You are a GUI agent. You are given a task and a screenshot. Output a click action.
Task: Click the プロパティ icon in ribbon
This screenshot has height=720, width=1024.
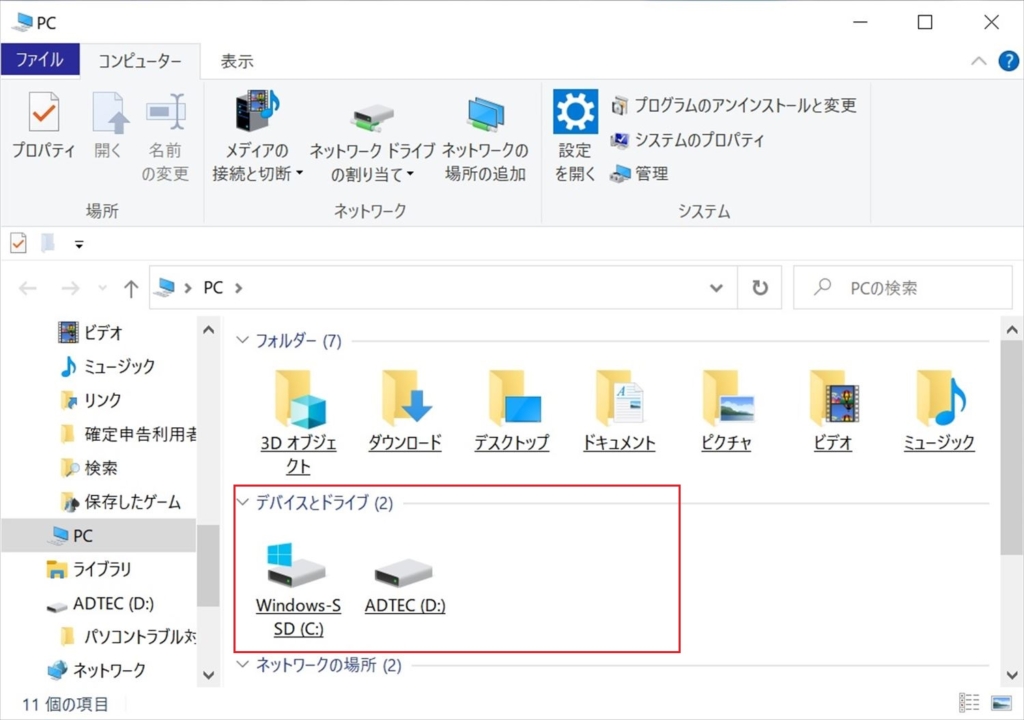point(43,113)
